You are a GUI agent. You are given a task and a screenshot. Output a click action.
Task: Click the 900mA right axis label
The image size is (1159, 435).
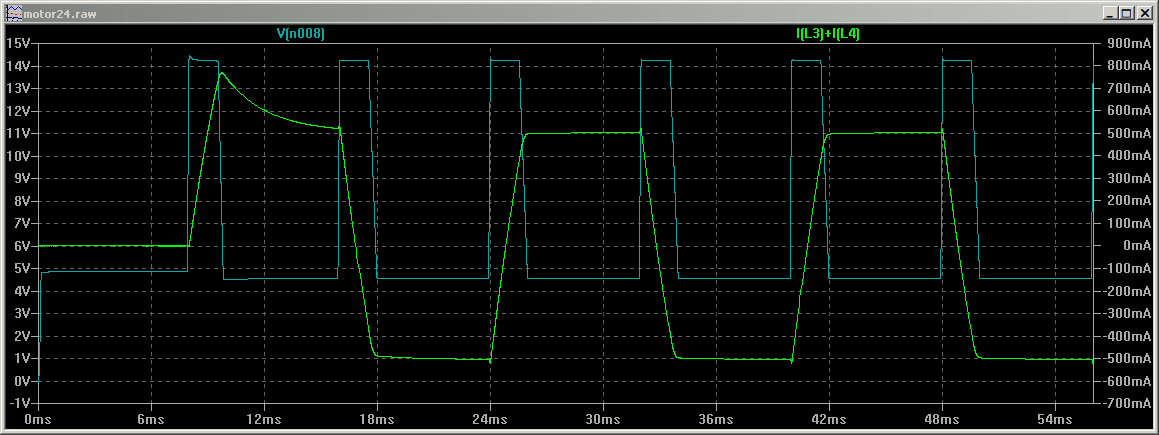tap(1128, 44)
